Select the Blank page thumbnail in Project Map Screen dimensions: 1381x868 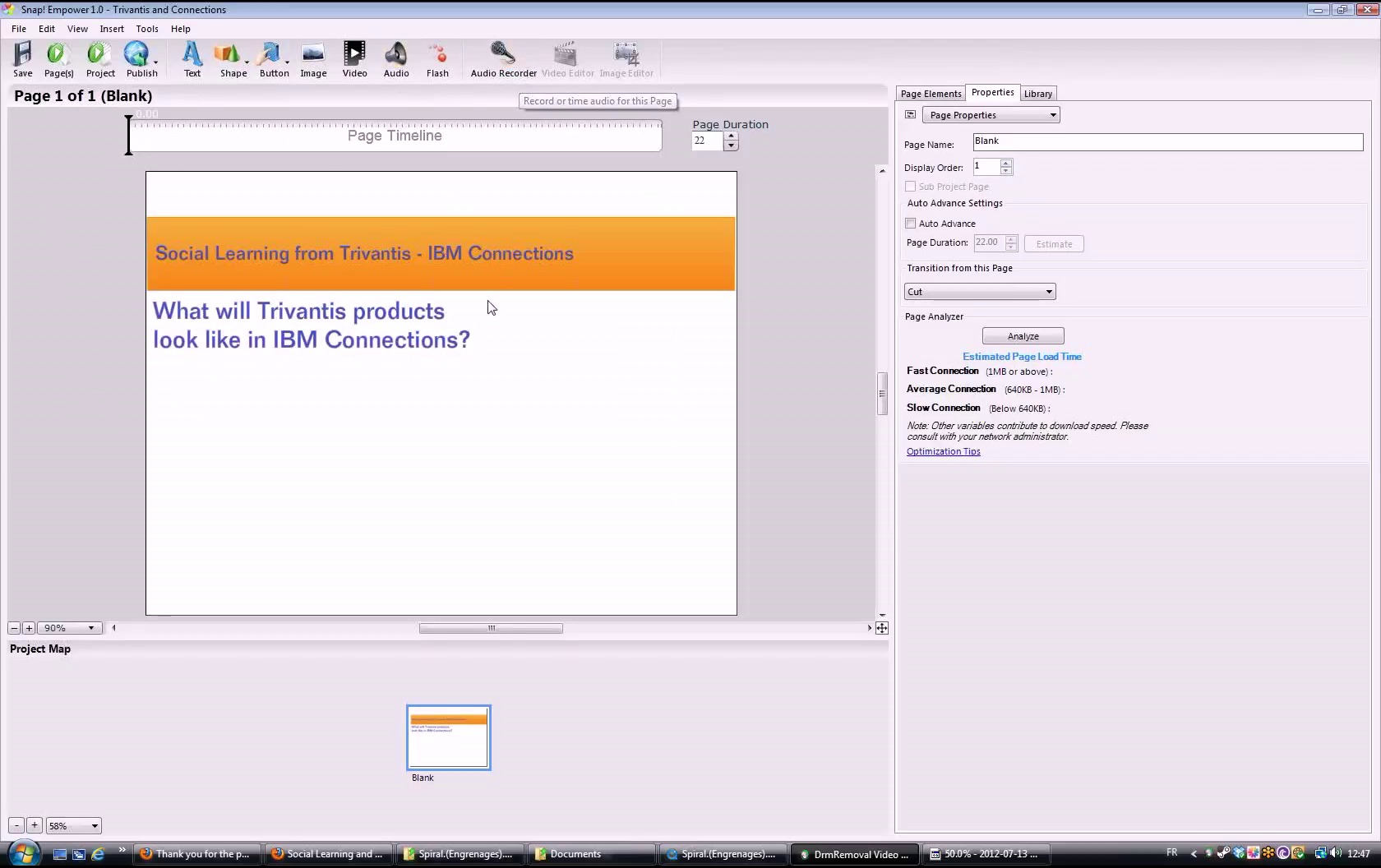(x=448, y=737)
